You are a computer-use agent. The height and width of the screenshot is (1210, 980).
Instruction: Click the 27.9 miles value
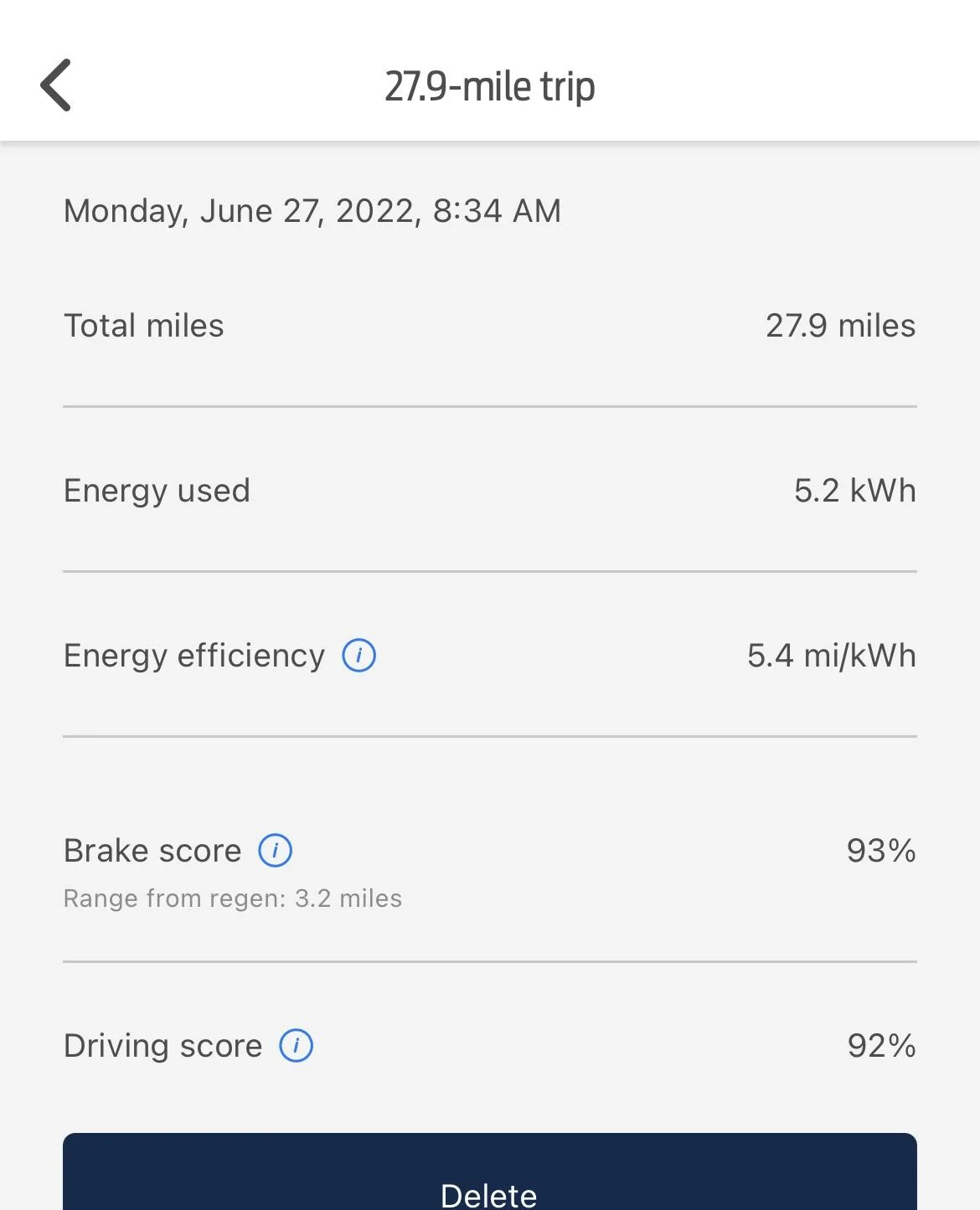coord(840,326)
